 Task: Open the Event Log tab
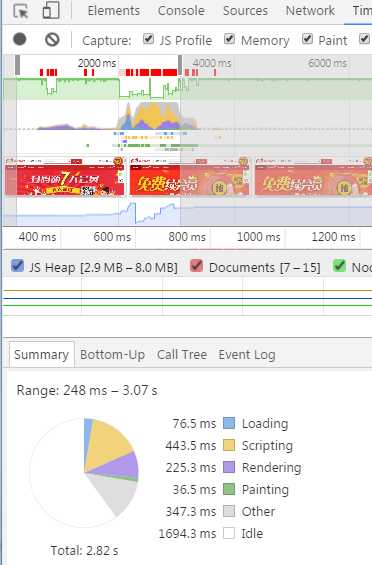(247, 355)
